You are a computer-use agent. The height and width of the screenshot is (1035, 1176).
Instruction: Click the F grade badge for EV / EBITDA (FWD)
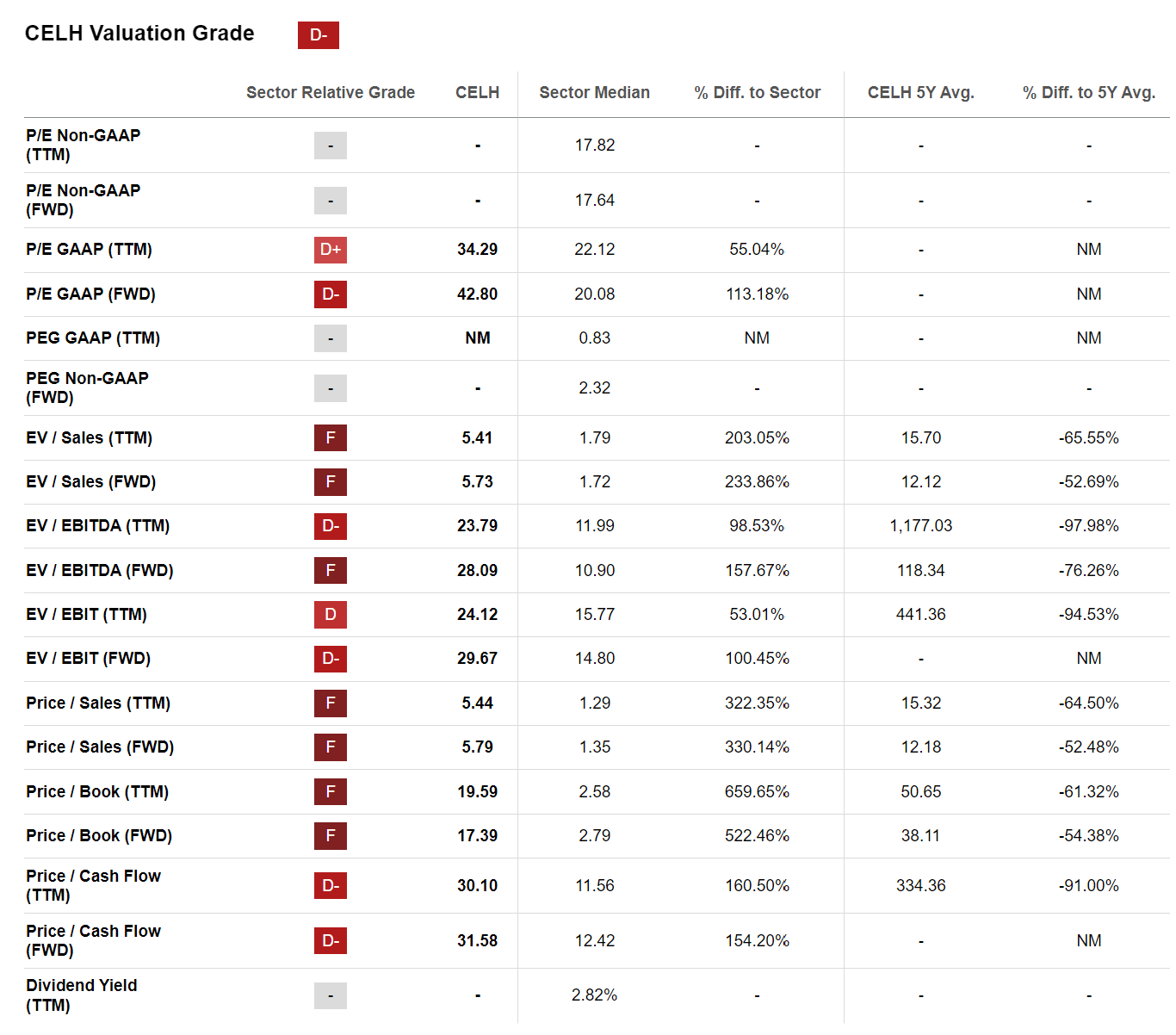pyautogui.click(x=331, y=571)
